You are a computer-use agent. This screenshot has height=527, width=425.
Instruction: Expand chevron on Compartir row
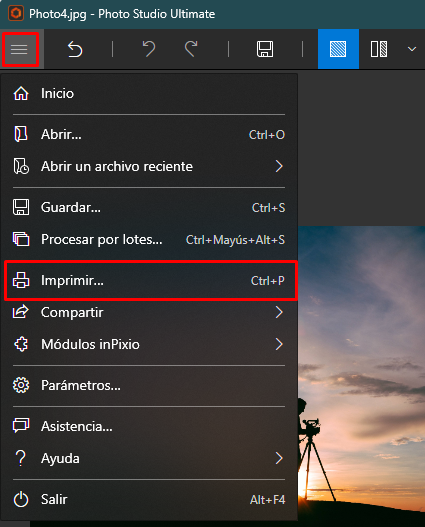(x=279, y=312)
